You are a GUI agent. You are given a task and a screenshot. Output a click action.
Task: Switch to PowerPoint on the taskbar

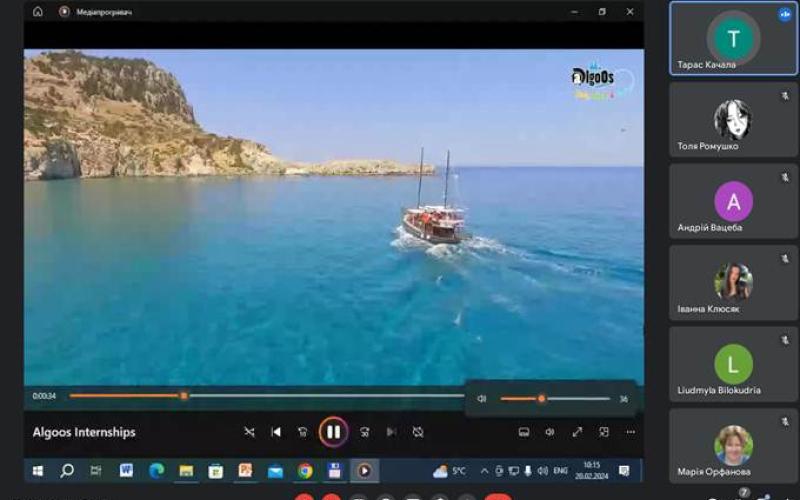(245, 470)
